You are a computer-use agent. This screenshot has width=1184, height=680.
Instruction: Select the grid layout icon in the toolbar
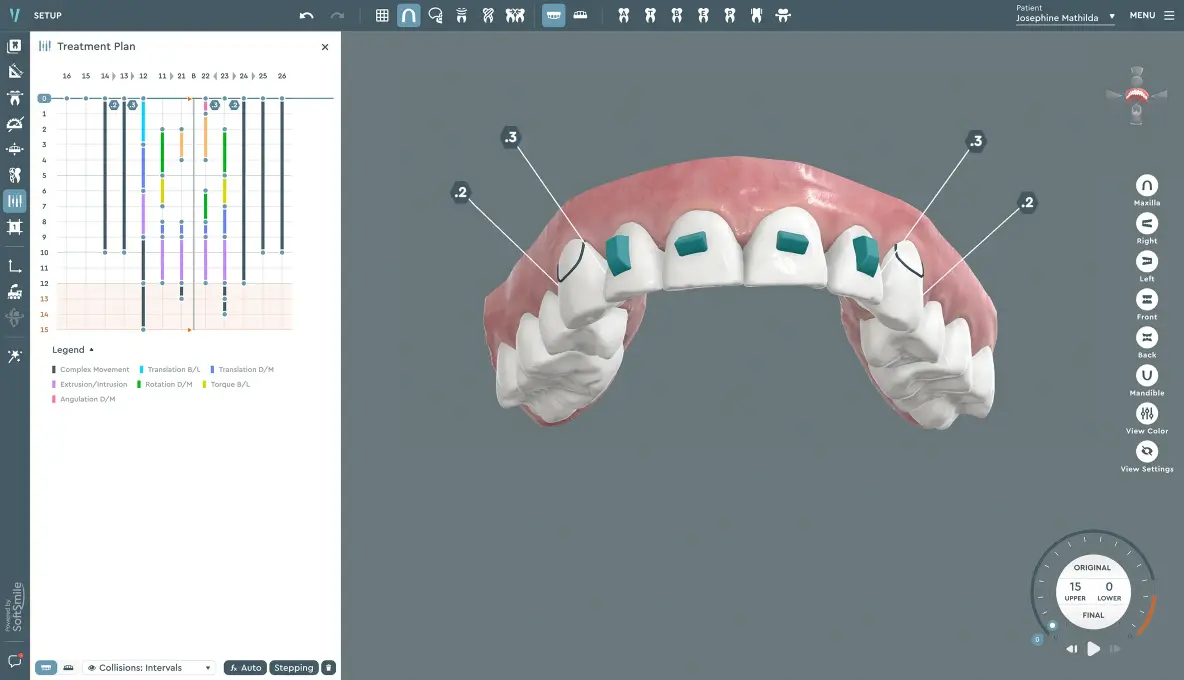coord(381,15)
